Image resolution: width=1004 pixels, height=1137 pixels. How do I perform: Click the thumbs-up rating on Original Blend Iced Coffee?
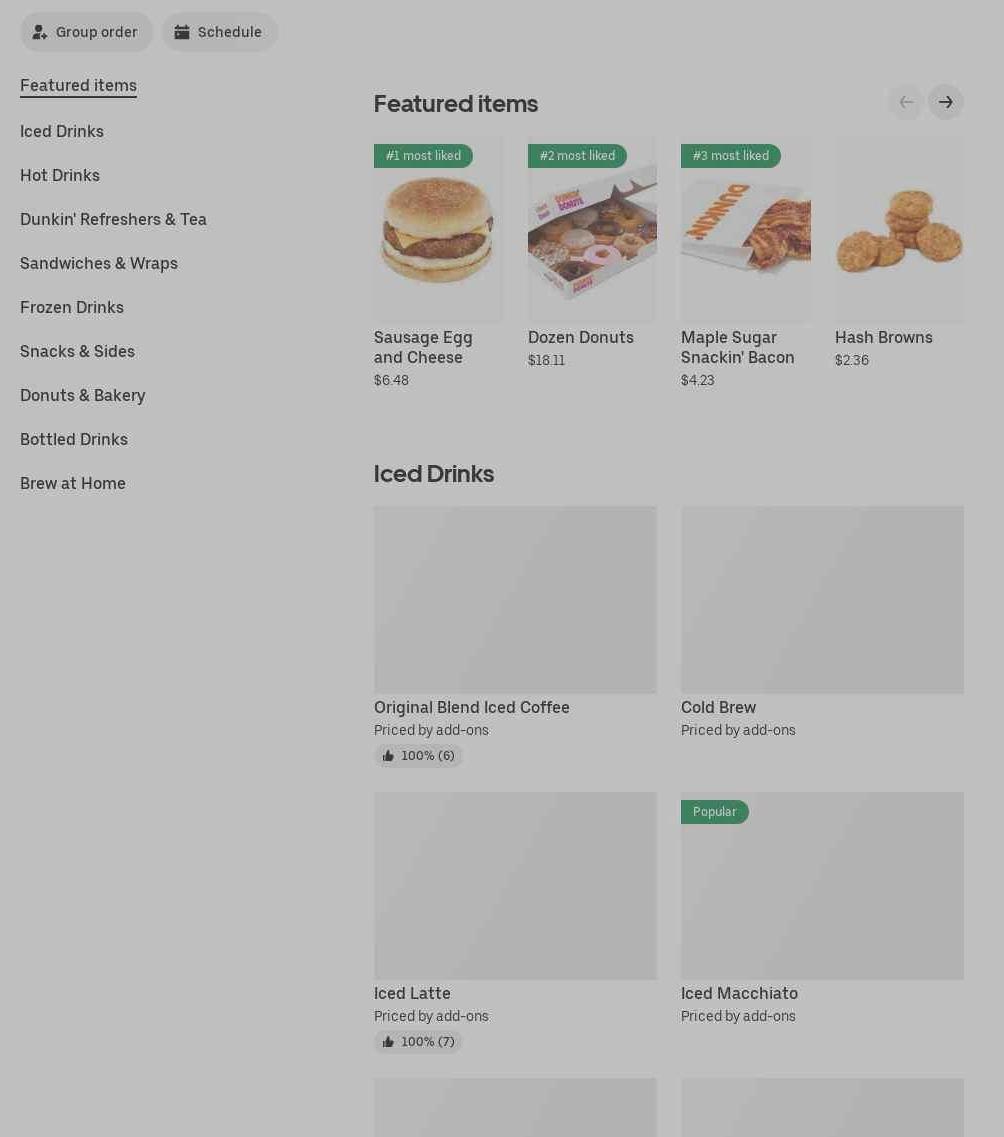(418, 756)
